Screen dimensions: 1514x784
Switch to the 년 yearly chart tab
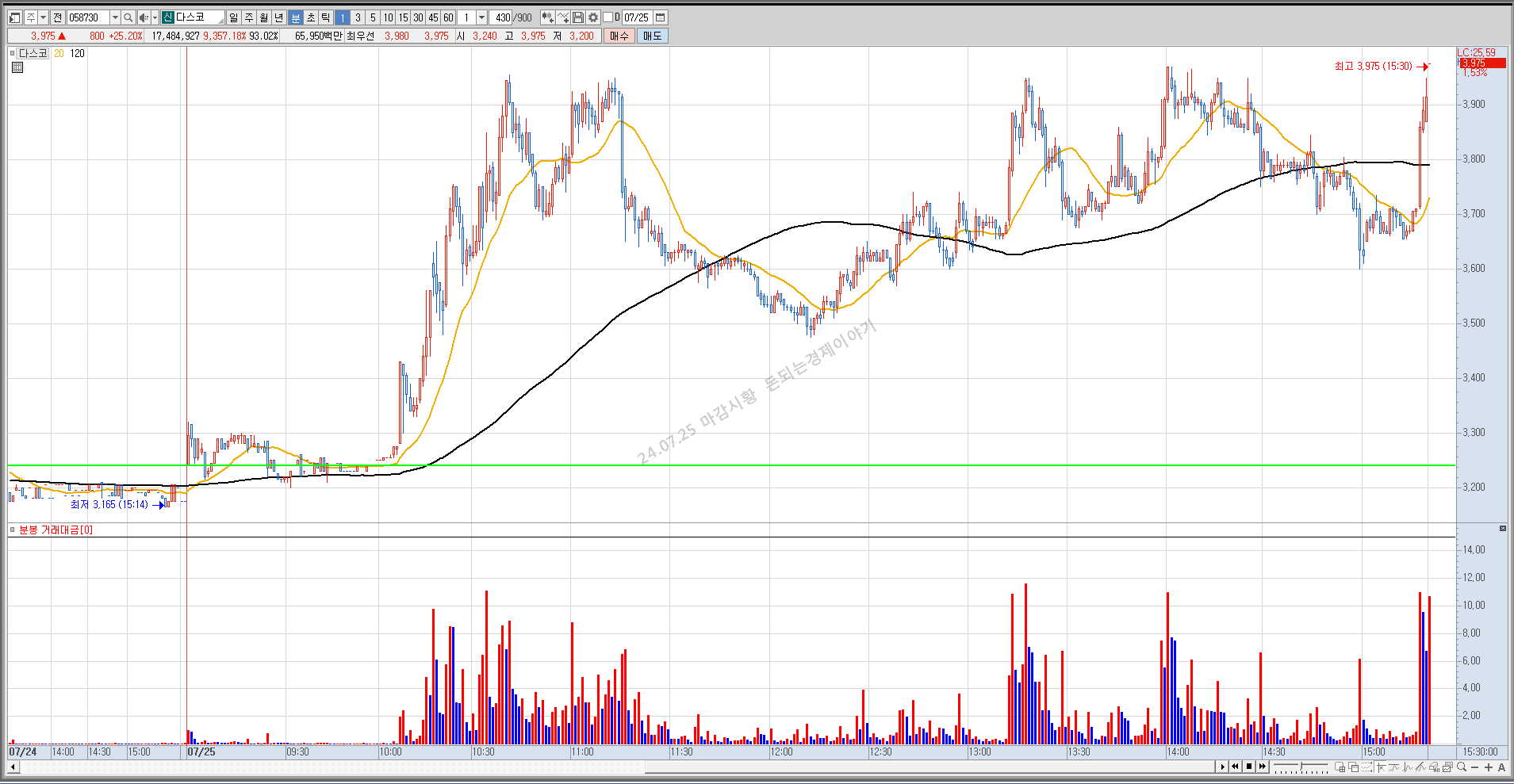[278, 17]
